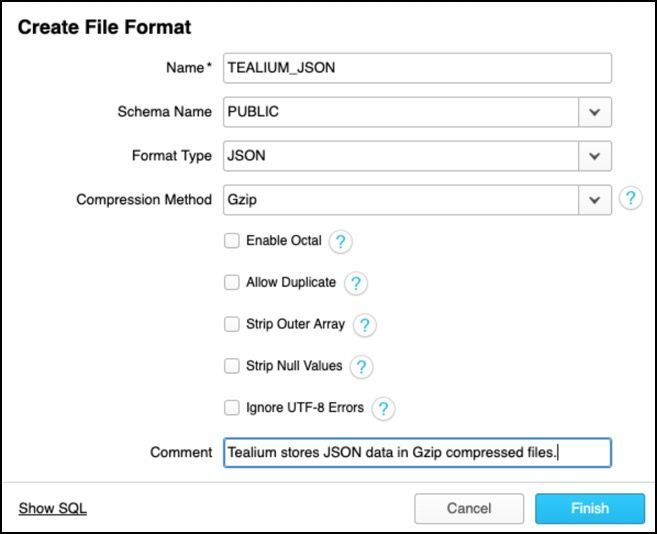Toggle Strip Outer Array checkbox
This screenshot has width=657, height=534.
pyautogui.click(x=232, y=325)
